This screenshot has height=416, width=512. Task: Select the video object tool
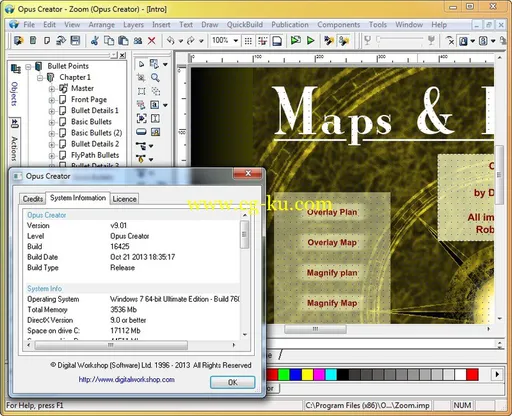pos(141,118)
